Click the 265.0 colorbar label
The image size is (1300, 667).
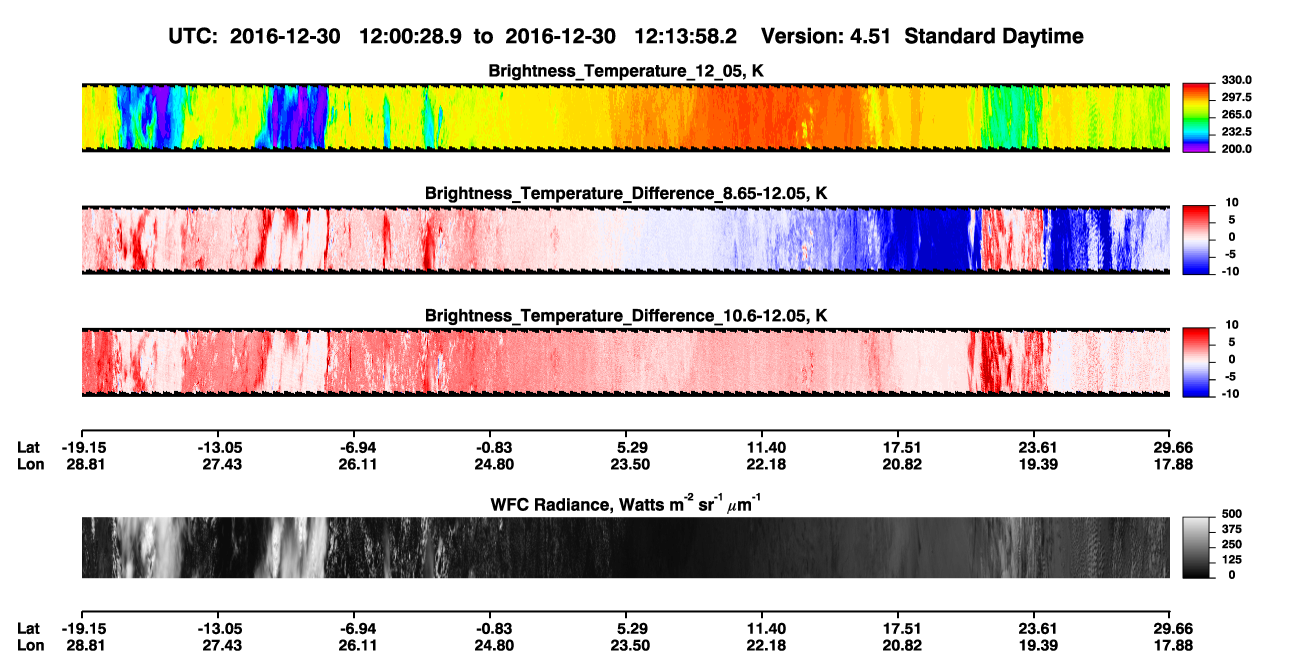pyautogui.click(x=1236, y=114)
